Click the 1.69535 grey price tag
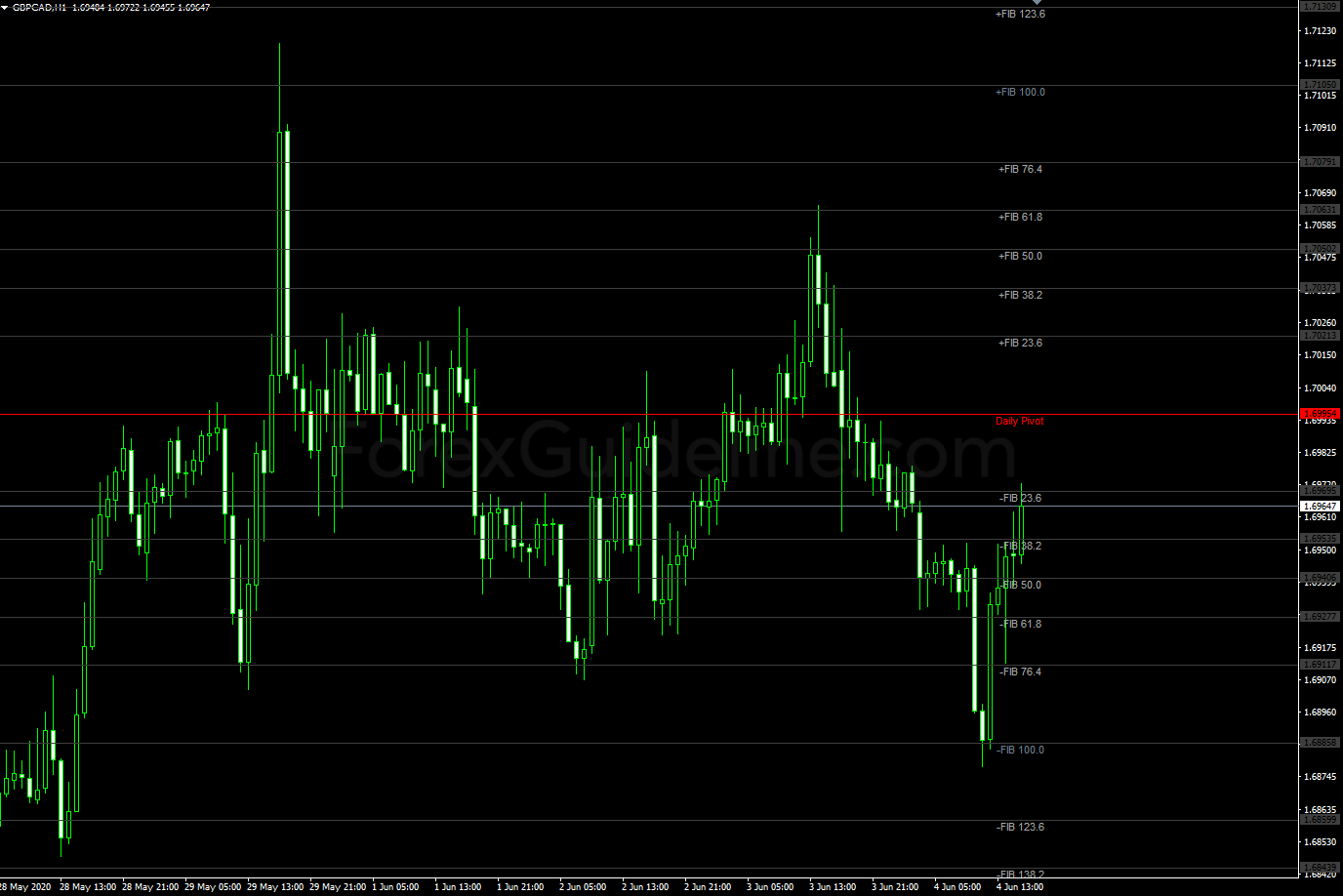This screenshot has width=1343, height=896. [x=1321, y=539]
